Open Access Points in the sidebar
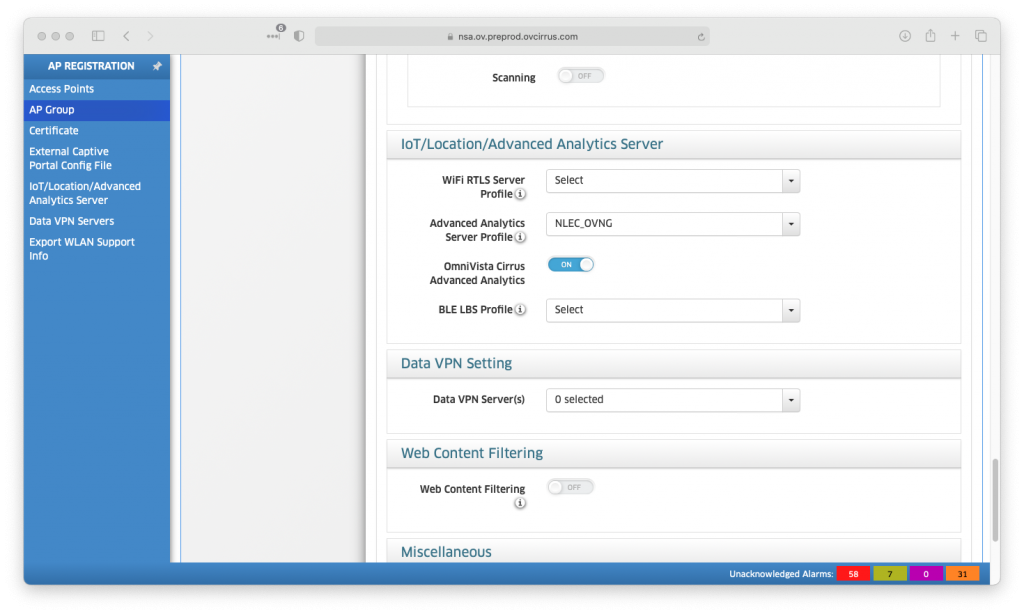This screenshot has height=614, width=1024. point(61,89)
